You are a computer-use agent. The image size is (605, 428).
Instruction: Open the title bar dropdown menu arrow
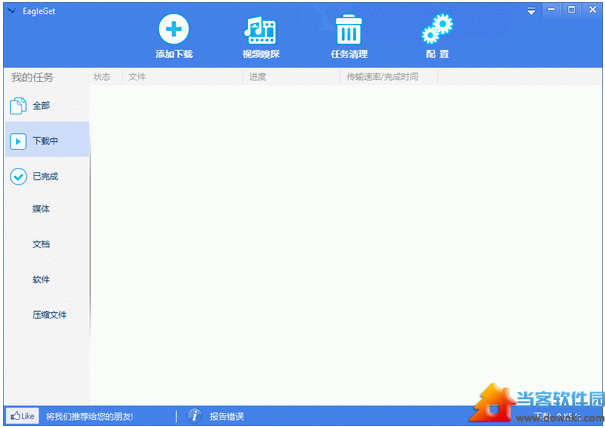click(531, 11)
